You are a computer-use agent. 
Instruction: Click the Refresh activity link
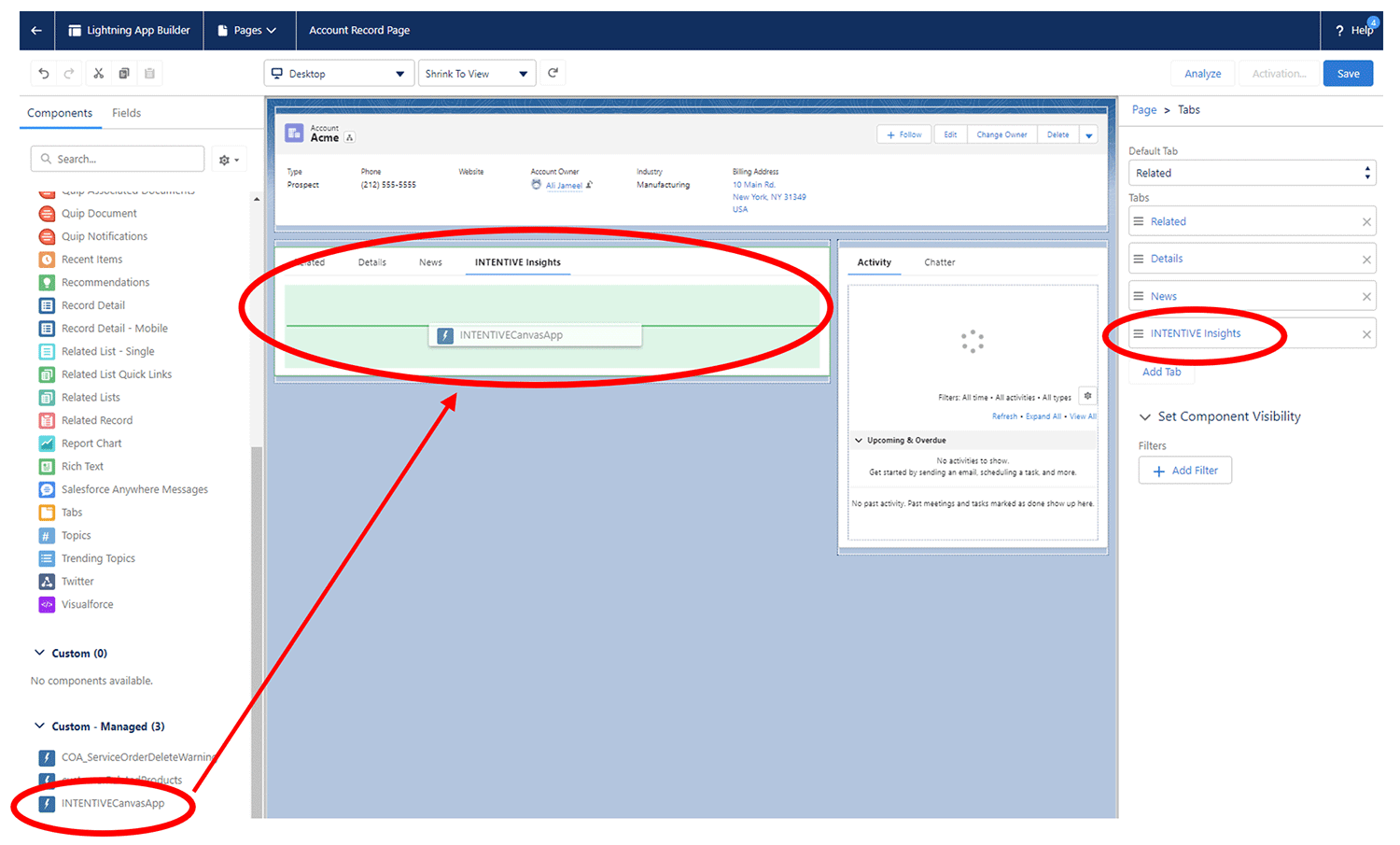pyautogui.click(x=1004, y=416)
